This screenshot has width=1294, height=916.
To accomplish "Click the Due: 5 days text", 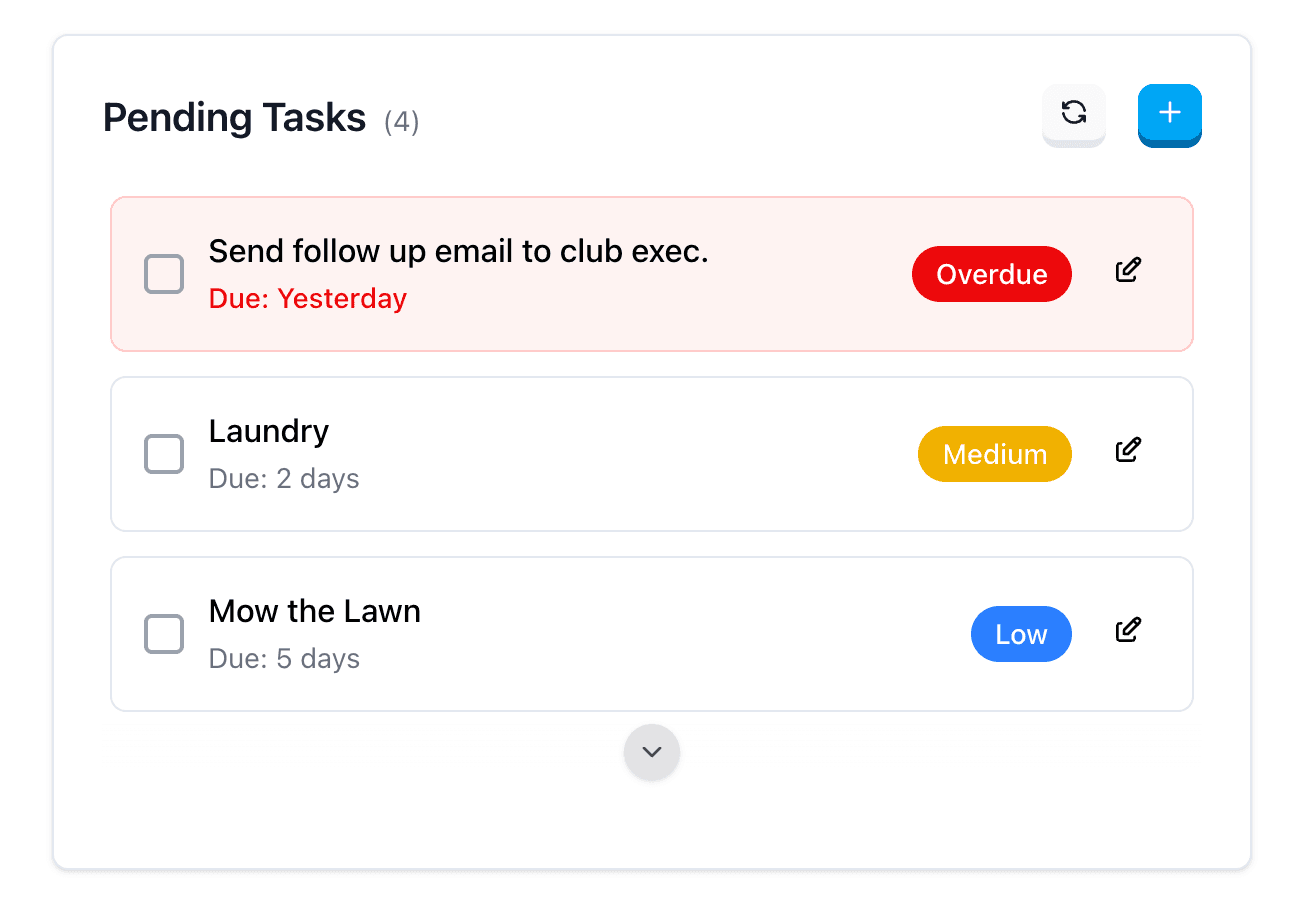I will click(x=284, y=659).
